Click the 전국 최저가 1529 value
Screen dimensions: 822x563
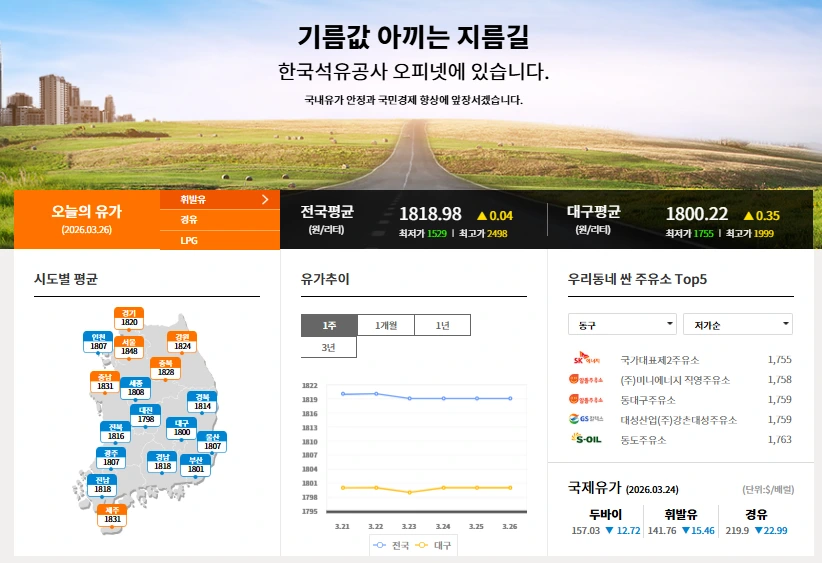tap(437, 234)
